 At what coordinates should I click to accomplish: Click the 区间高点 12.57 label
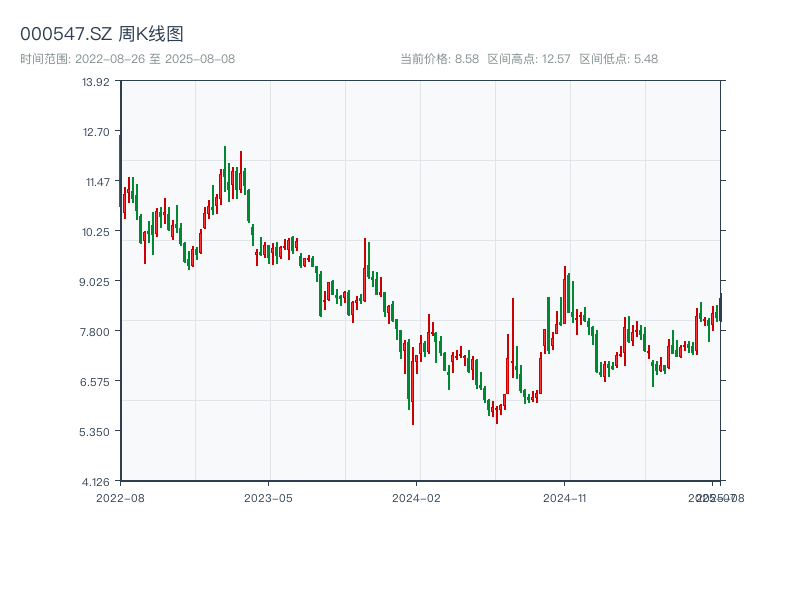click(x=528, y=59)
